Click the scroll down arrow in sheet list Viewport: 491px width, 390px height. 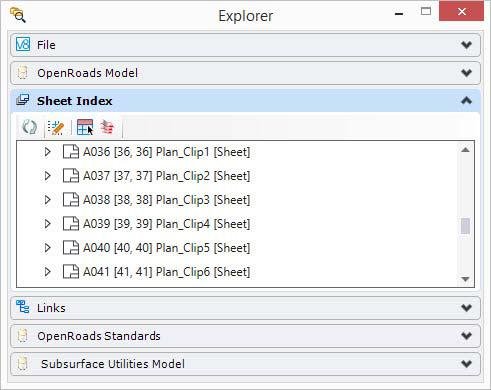click(x=466, y=279)
